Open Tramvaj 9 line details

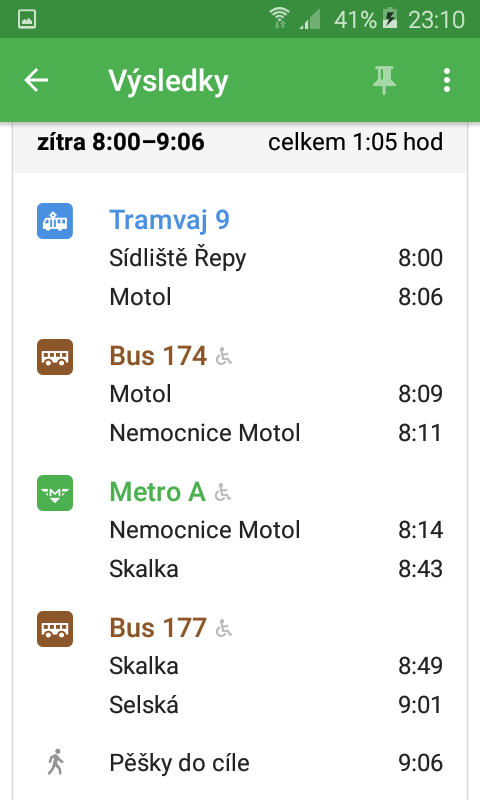pos(169,220)
